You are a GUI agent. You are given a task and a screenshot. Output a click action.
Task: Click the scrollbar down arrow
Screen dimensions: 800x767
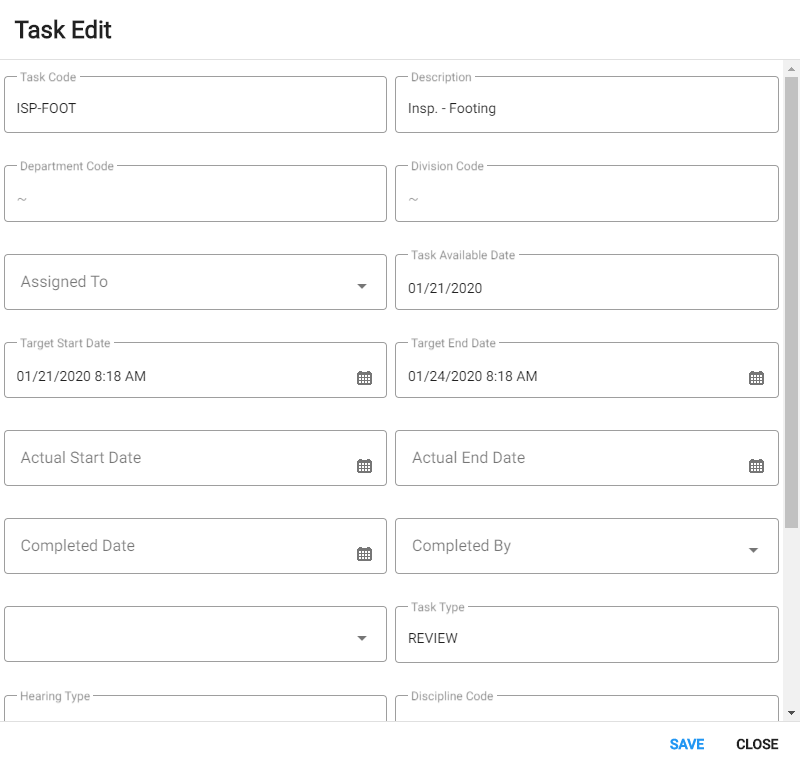coord(791,713)
